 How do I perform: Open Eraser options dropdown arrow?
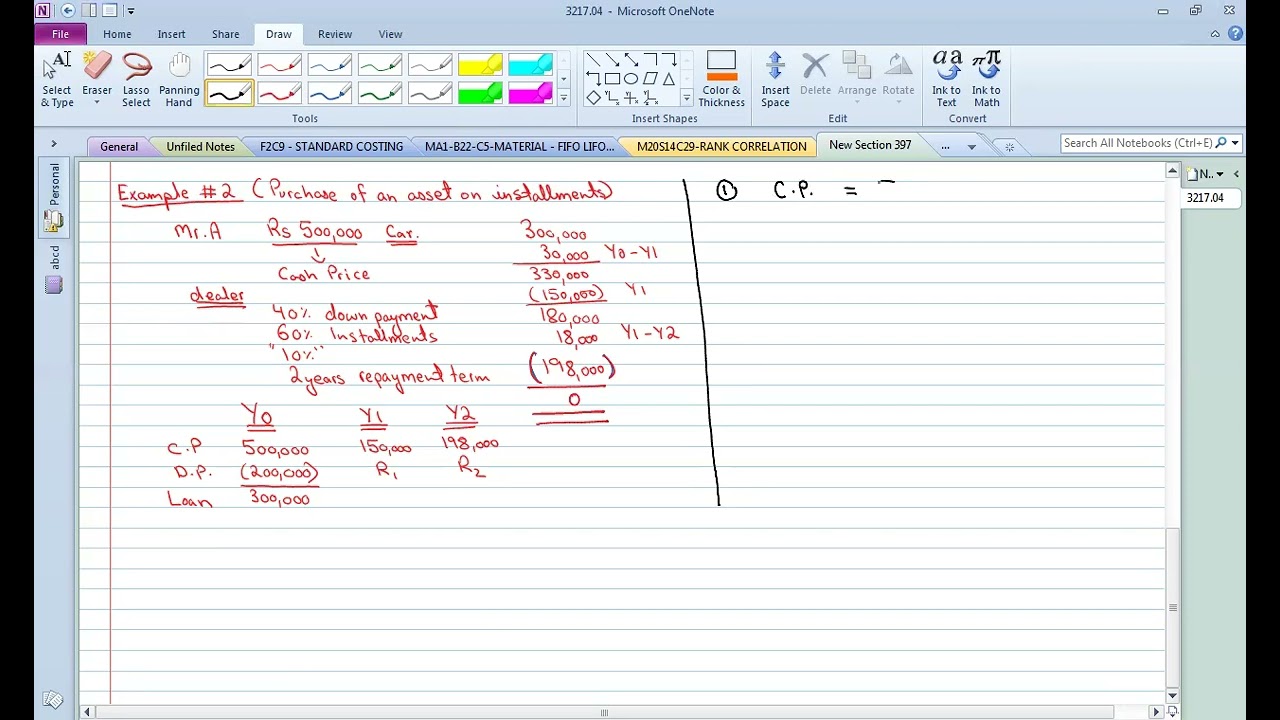(x=97, y=103)
